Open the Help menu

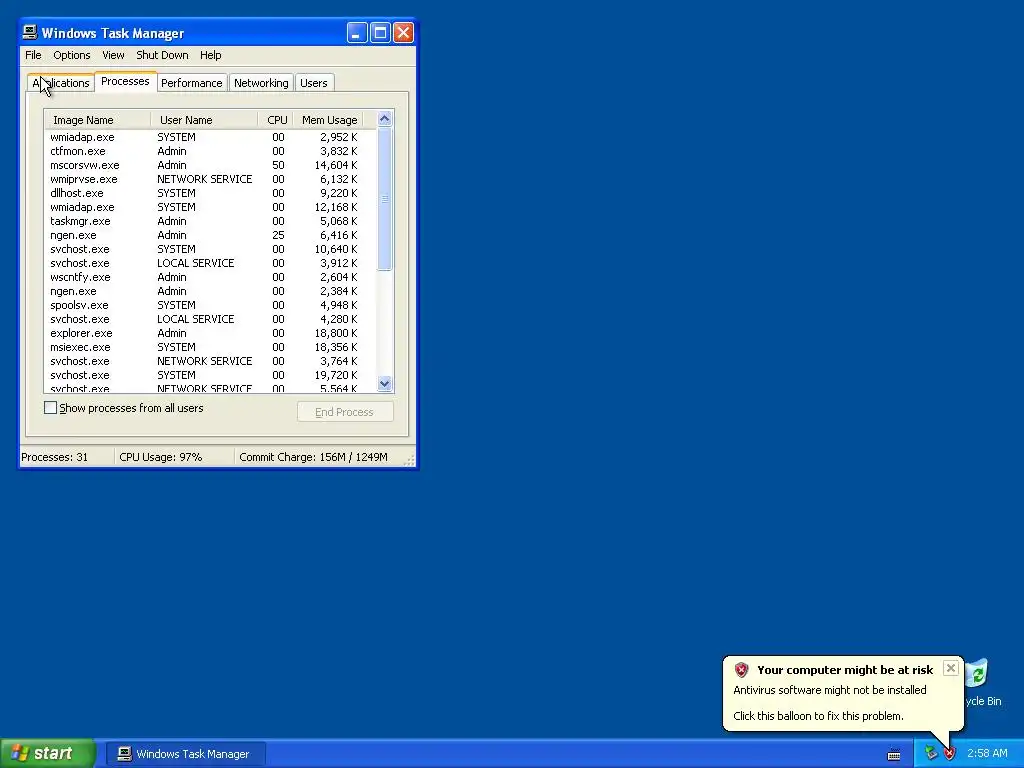[210, 55]
